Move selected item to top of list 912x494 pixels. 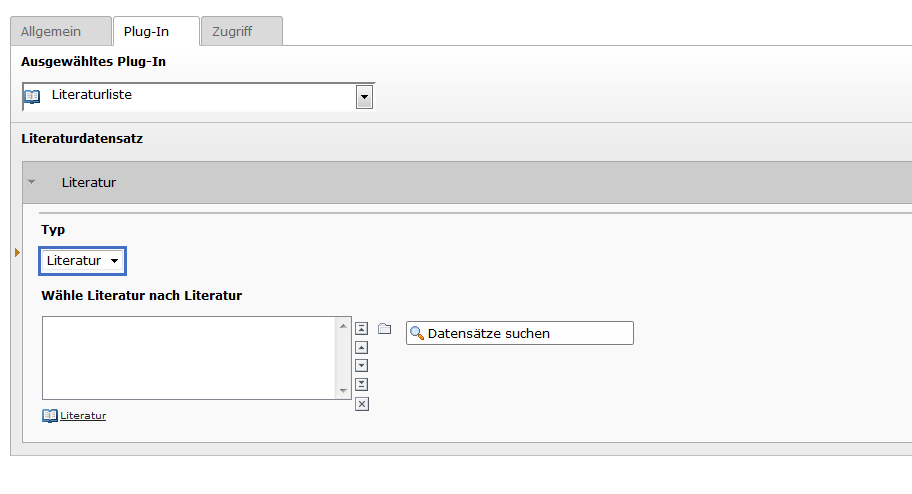[362, 329]
